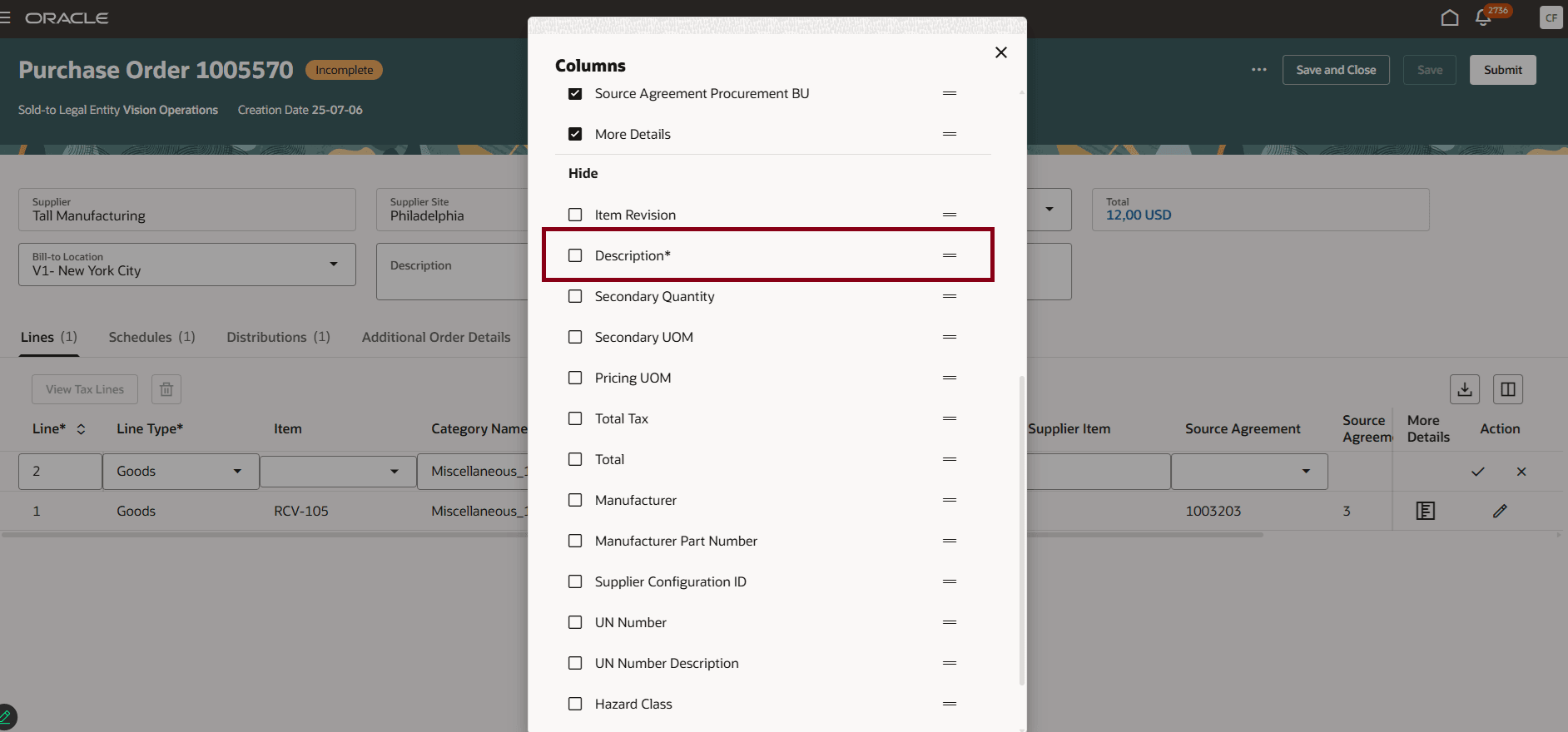Expand the dropdown left of Total field
This screenshot has height=732, width=1568.
[1049, 210]
